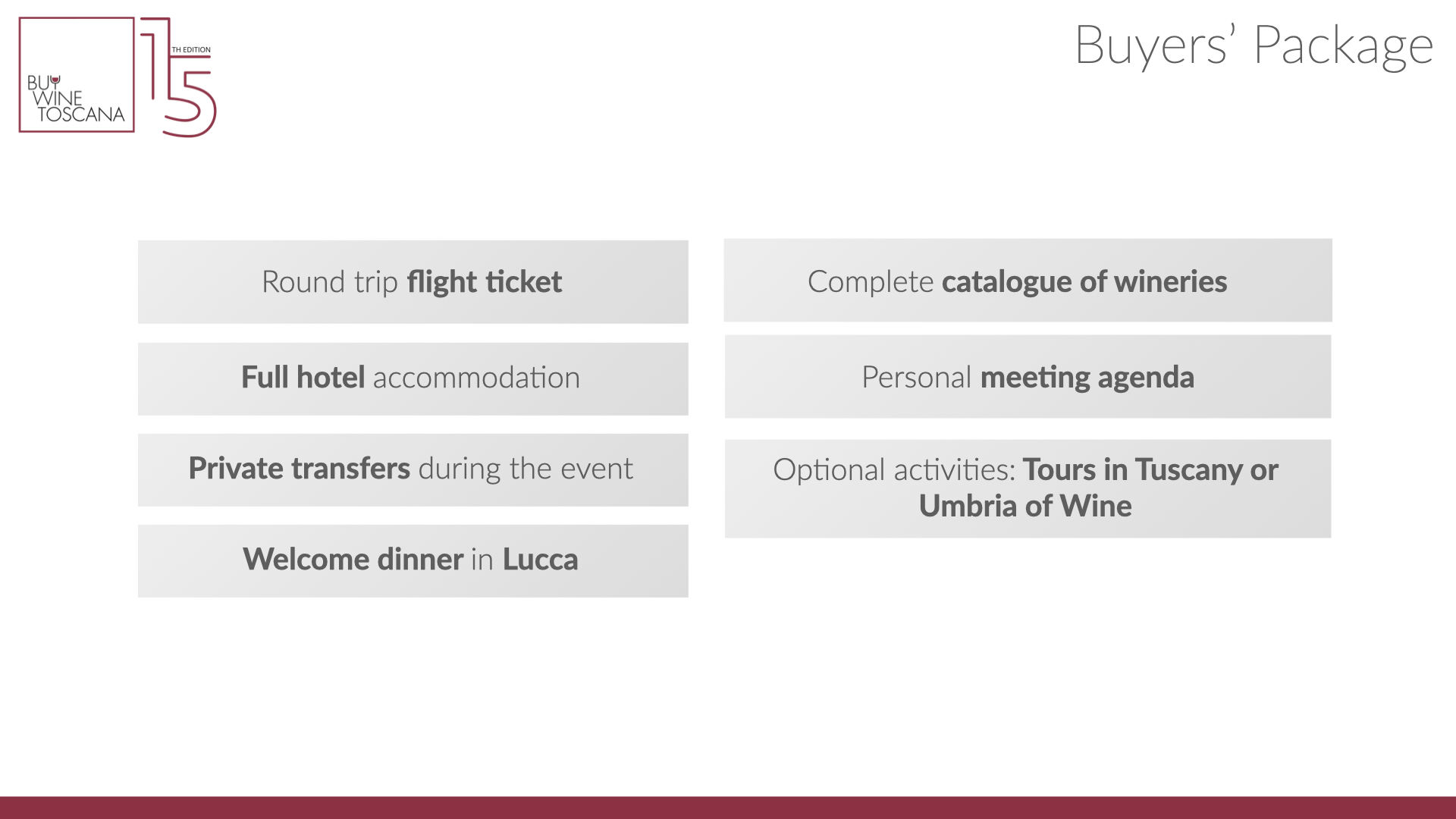Select the Optional activities tours box
The image size is (1456, 819).
tap(1028, 489)
